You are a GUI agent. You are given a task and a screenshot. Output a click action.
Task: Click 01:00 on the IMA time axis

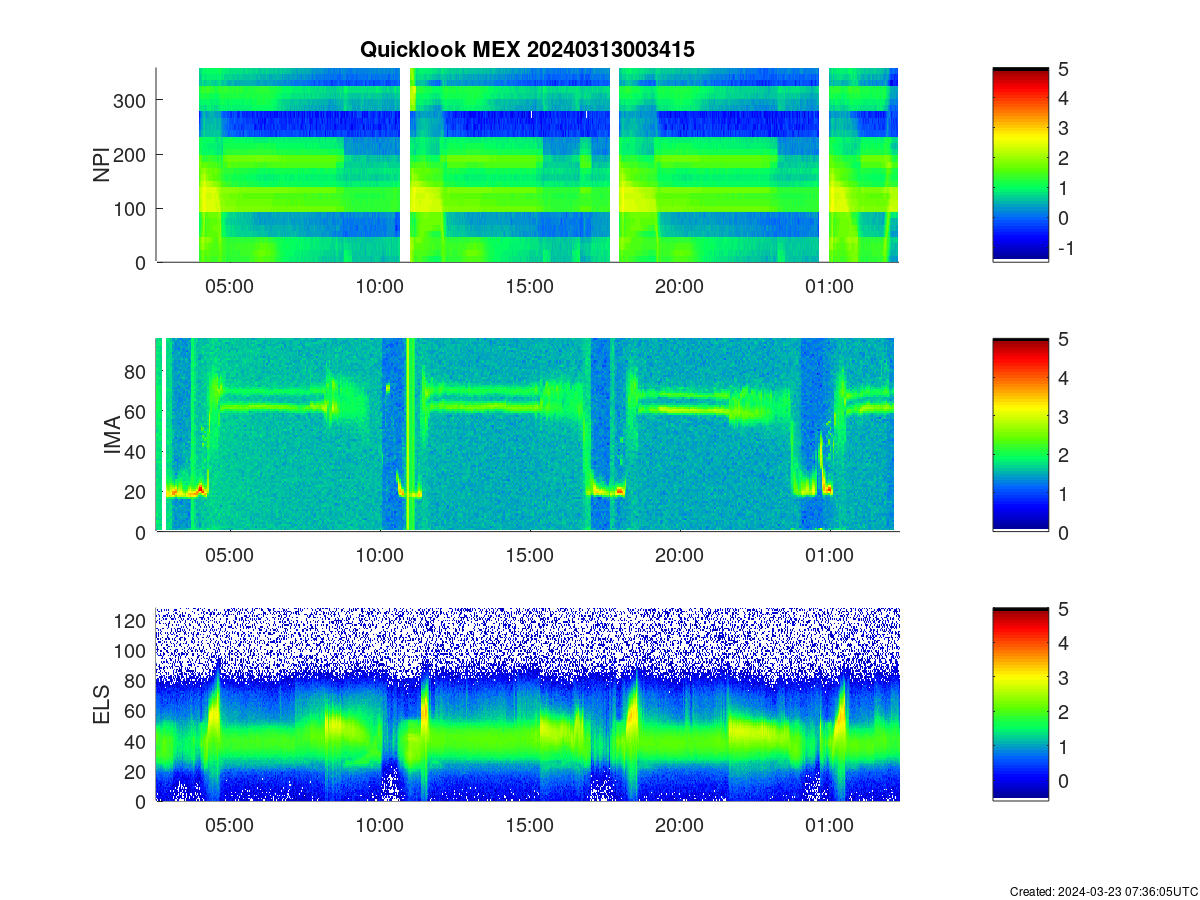[x=829, y=556]
